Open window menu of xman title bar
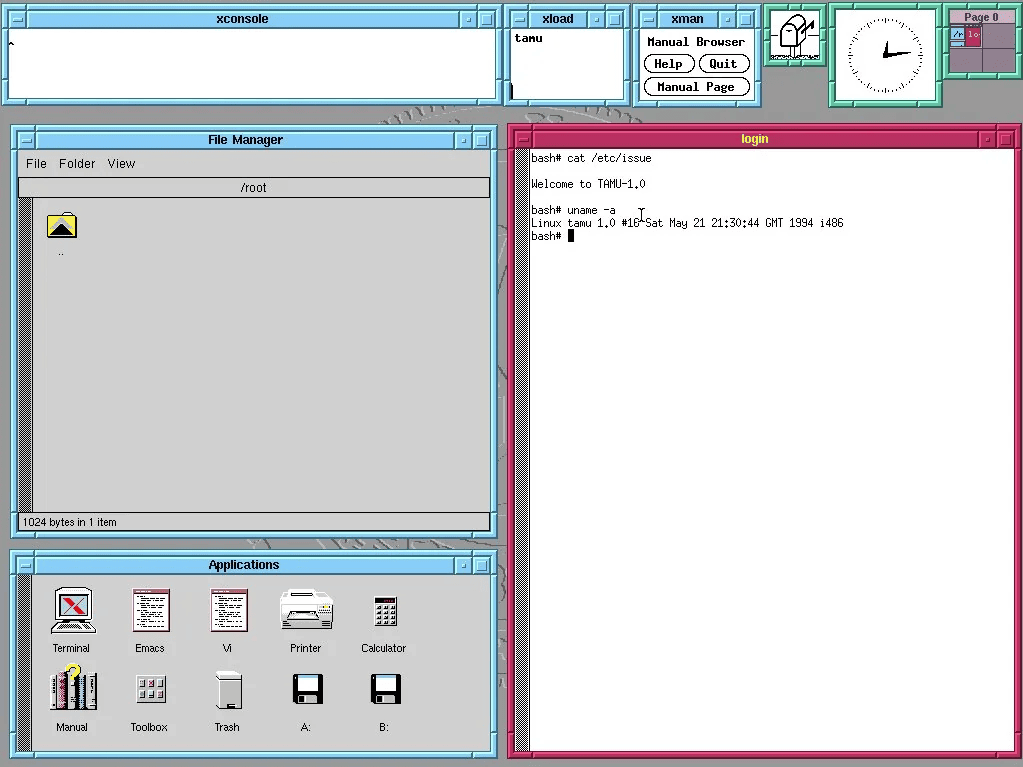Screen dimensions: 1023x767 (647, 19)
